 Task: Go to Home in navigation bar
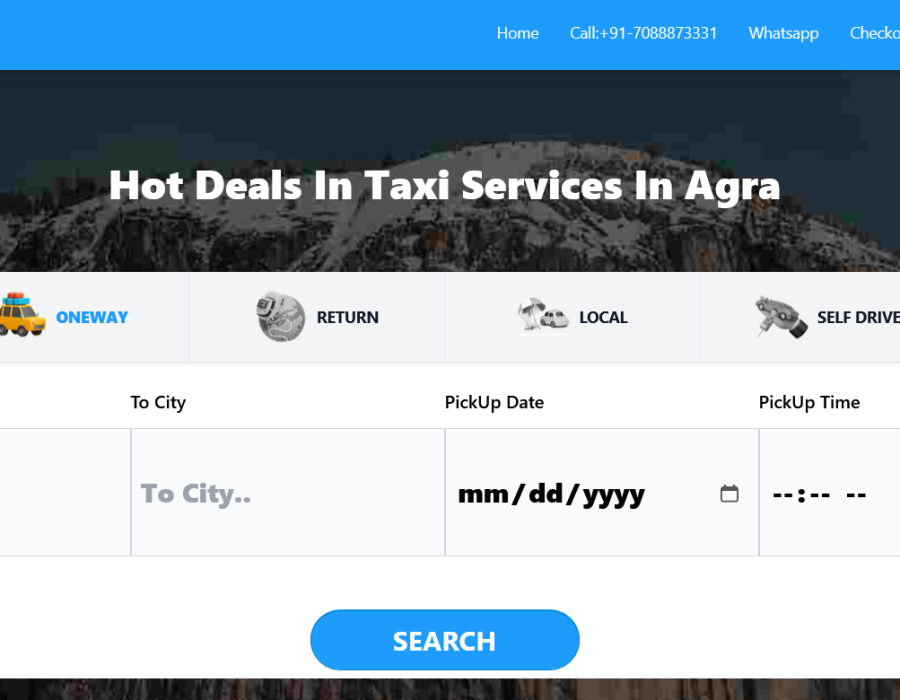click(517, 33)
